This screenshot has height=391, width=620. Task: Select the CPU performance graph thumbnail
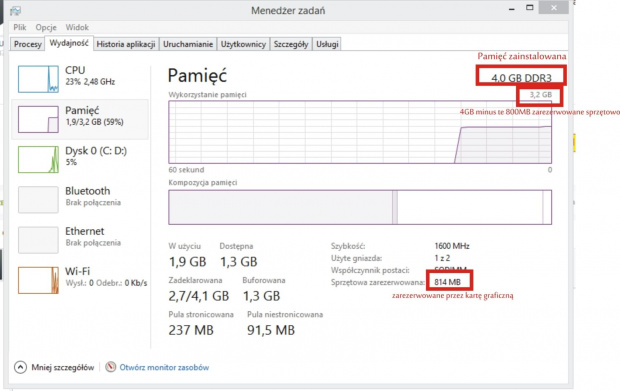pos(38,79)
